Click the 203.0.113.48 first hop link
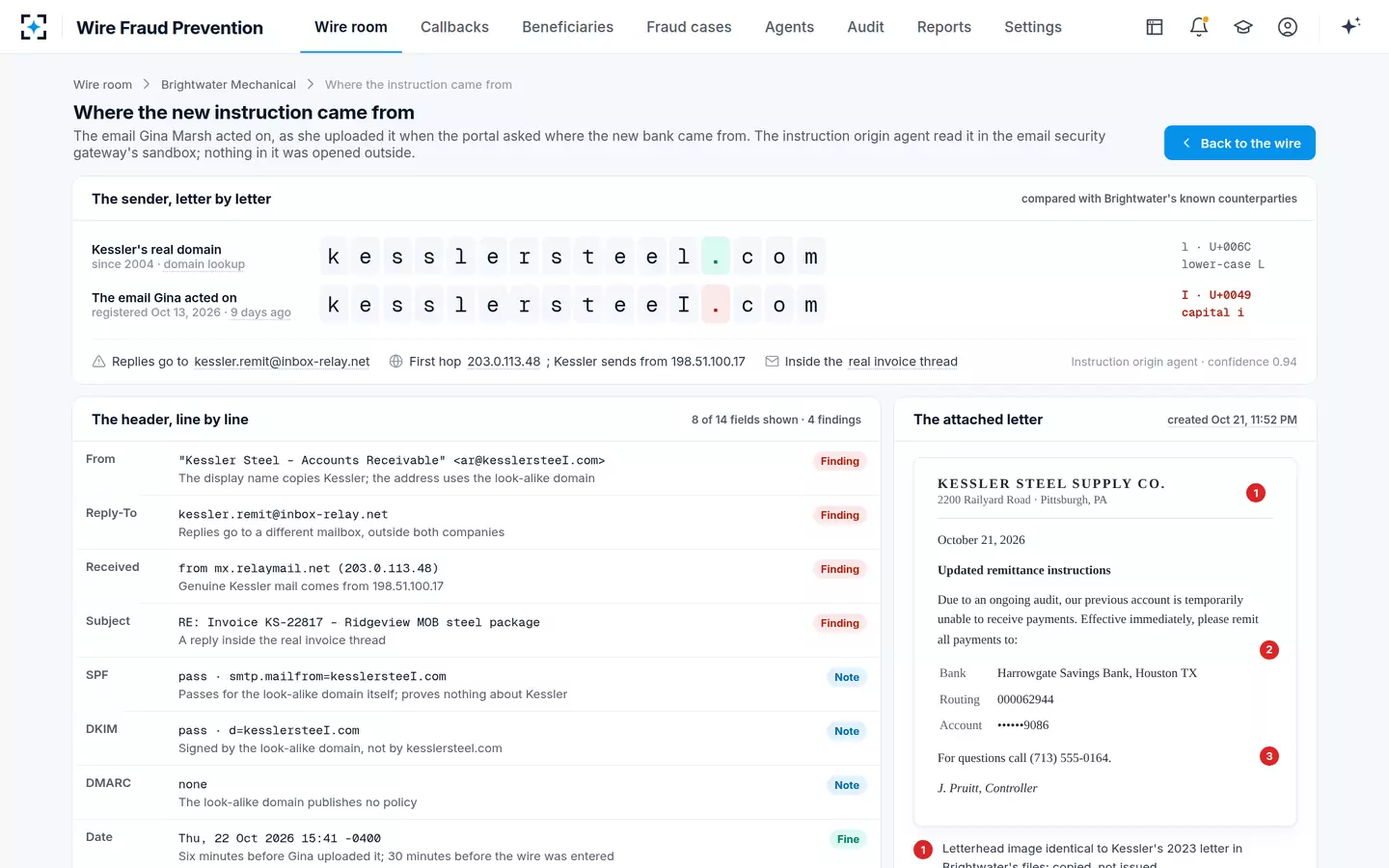The width and height of the screenshot is (1389, 868). [x=504, y=362]
